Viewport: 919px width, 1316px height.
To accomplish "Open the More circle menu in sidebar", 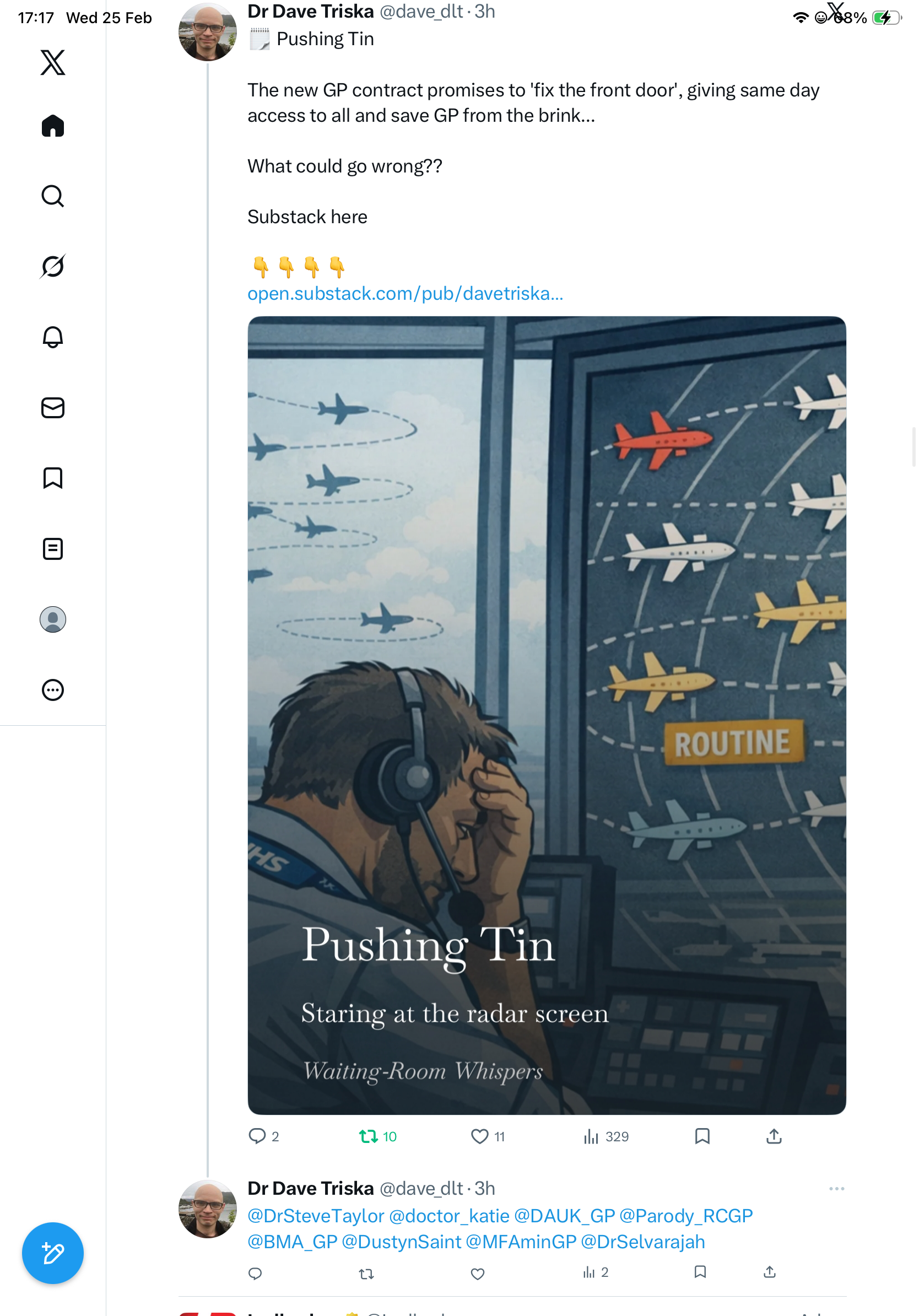I will tap(53, 690).
